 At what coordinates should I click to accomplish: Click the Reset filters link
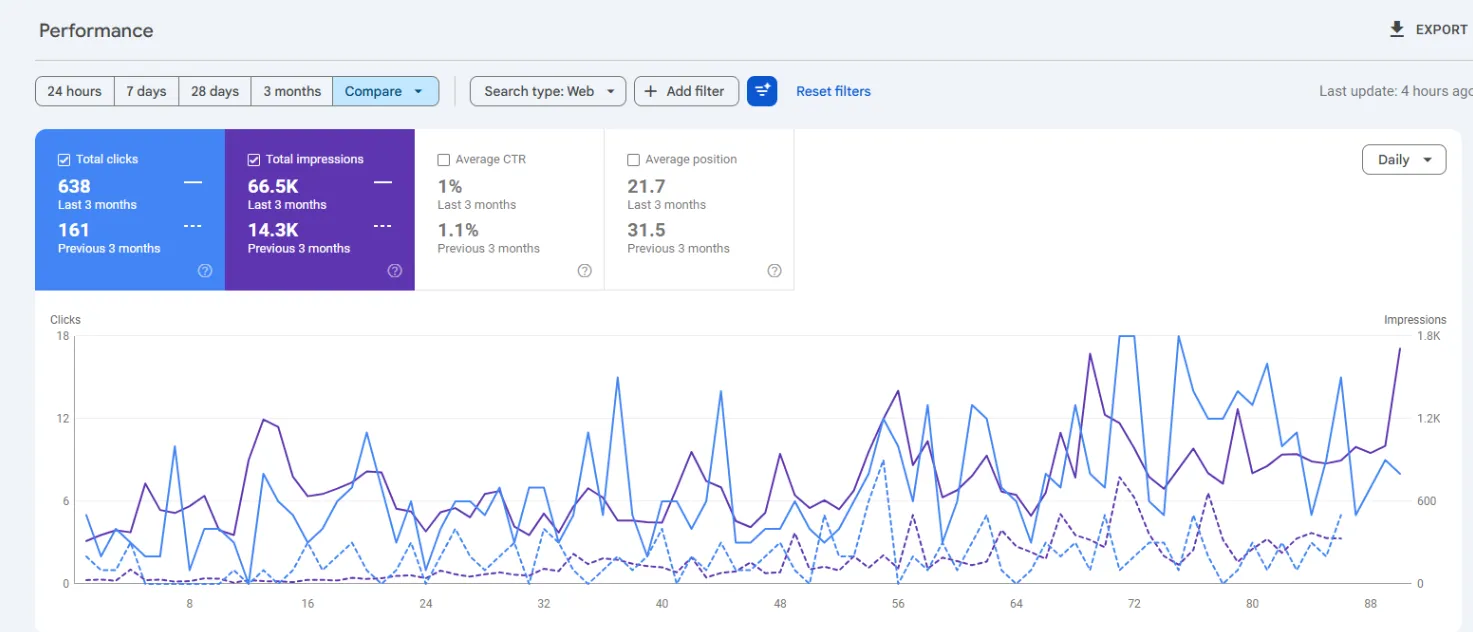[x=833, y=91]
